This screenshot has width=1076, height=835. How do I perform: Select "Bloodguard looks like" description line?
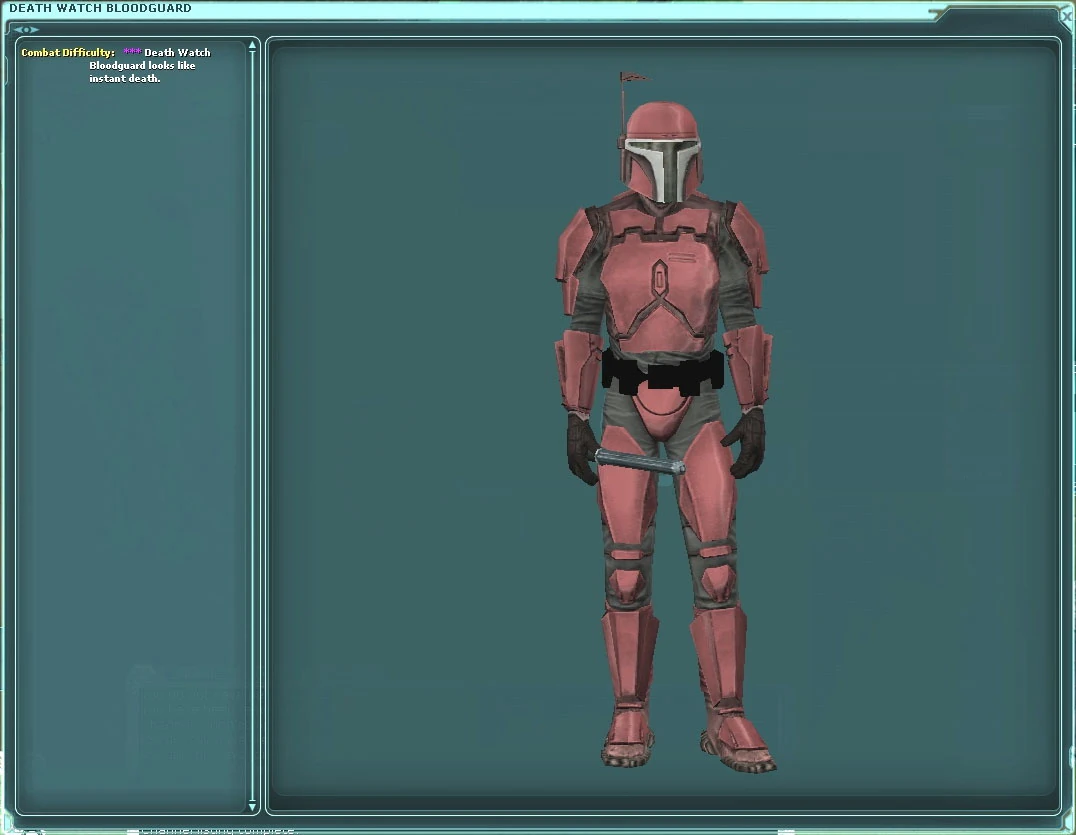point(142,65)
